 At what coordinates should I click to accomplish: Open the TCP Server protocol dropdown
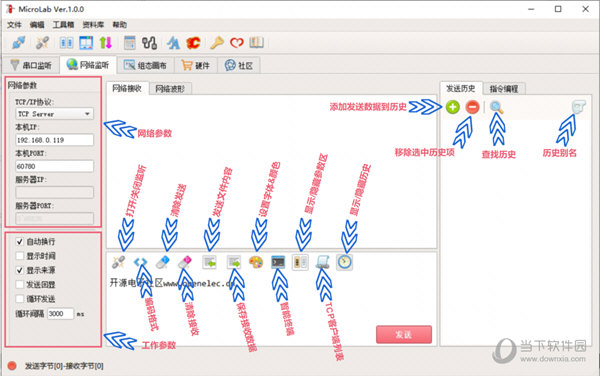coord(54,114)
